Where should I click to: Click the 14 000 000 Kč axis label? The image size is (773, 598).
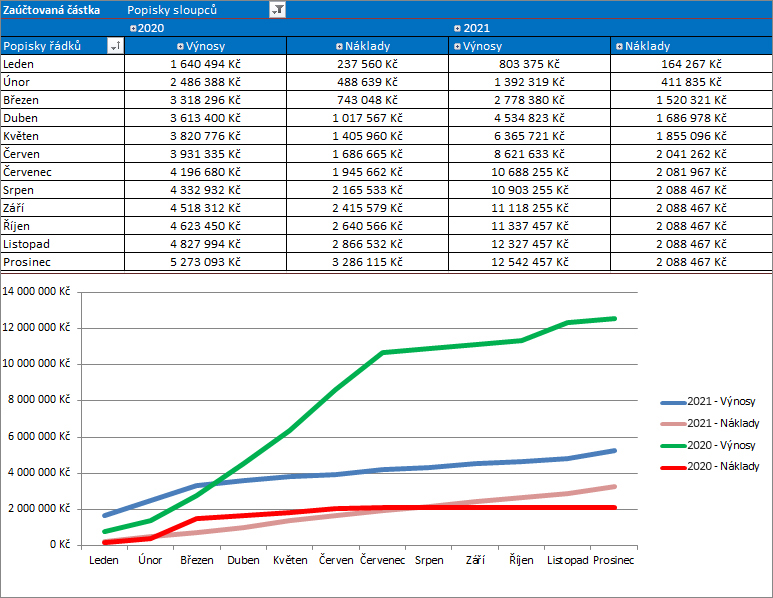[x=36, y=291]
